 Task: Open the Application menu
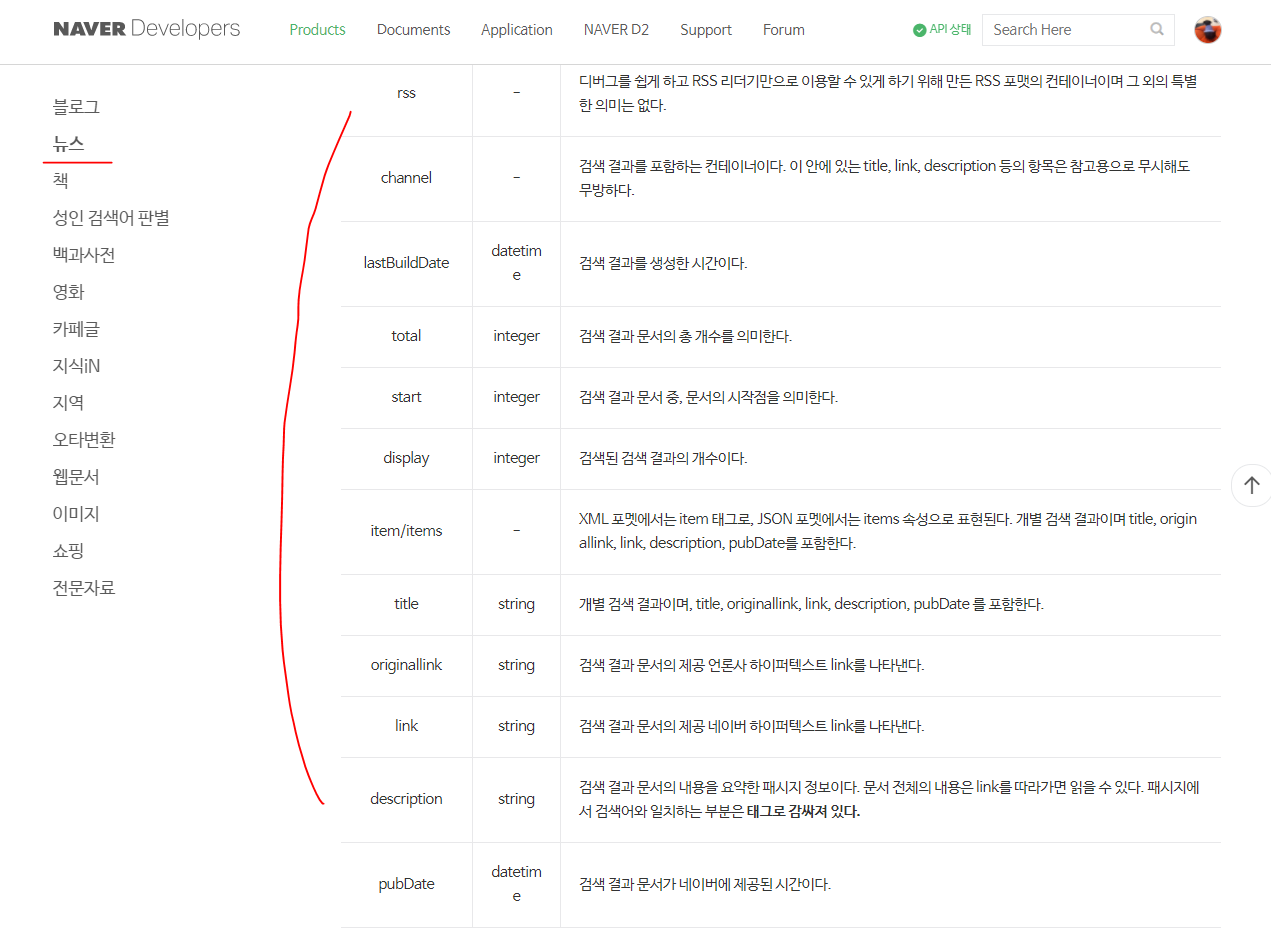pos(516,29)
